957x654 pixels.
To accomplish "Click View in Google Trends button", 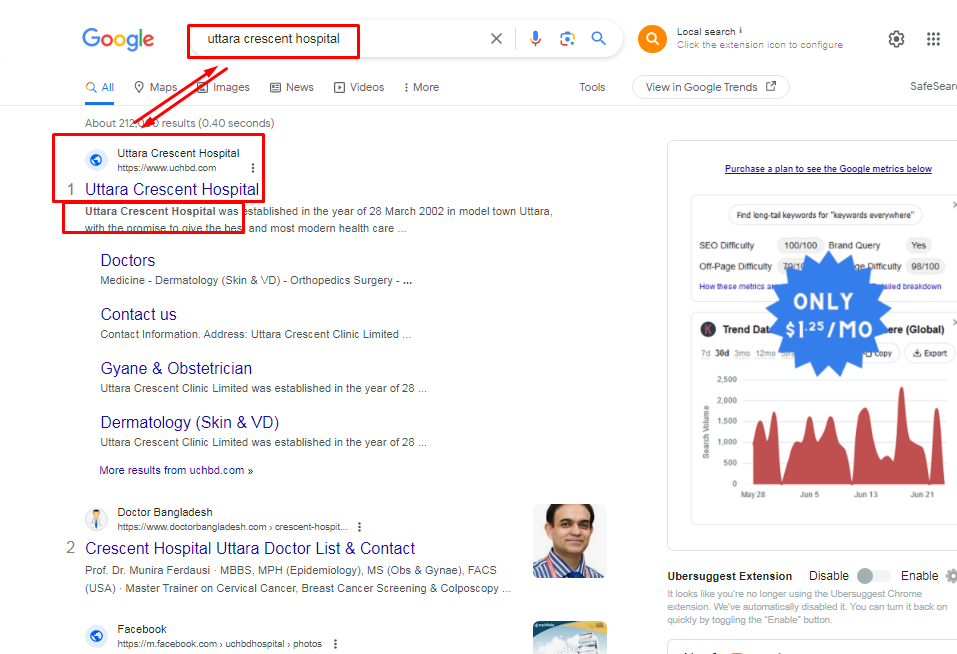I will (x=710, y=87).
